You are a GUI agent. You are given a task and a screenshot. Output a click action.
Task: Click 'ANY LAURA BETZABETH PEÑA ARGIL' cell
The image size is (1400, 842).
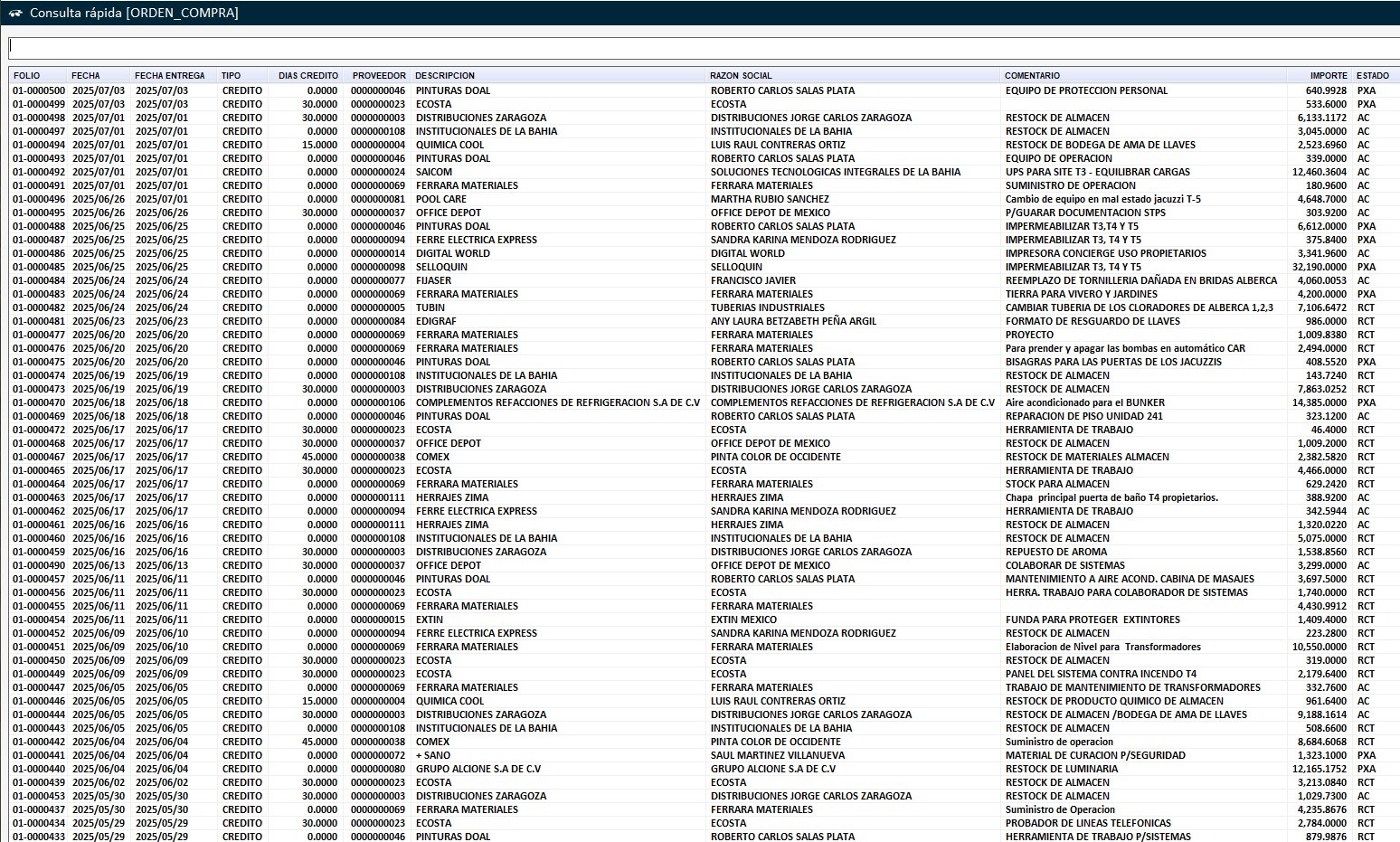click(x=793, y=321)
